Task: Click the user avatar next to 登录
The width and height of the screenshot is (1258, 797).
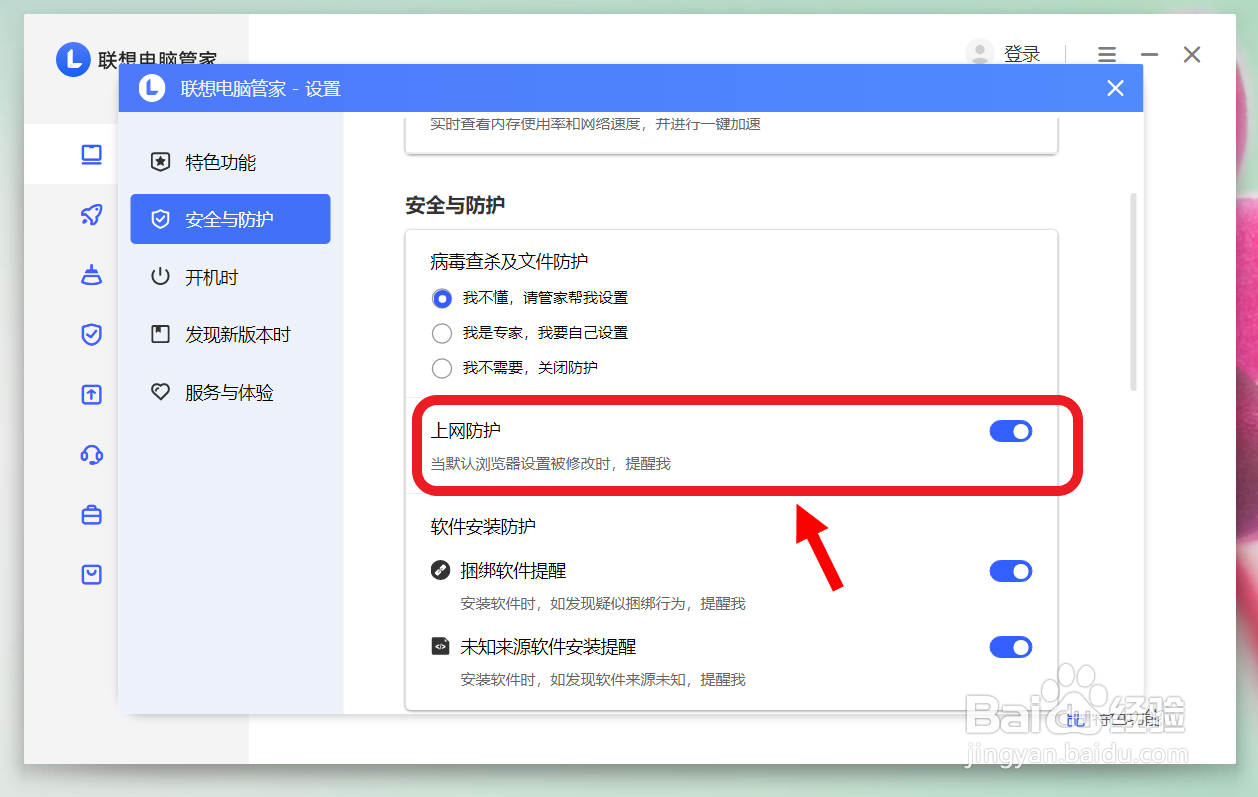Action: 979,53
